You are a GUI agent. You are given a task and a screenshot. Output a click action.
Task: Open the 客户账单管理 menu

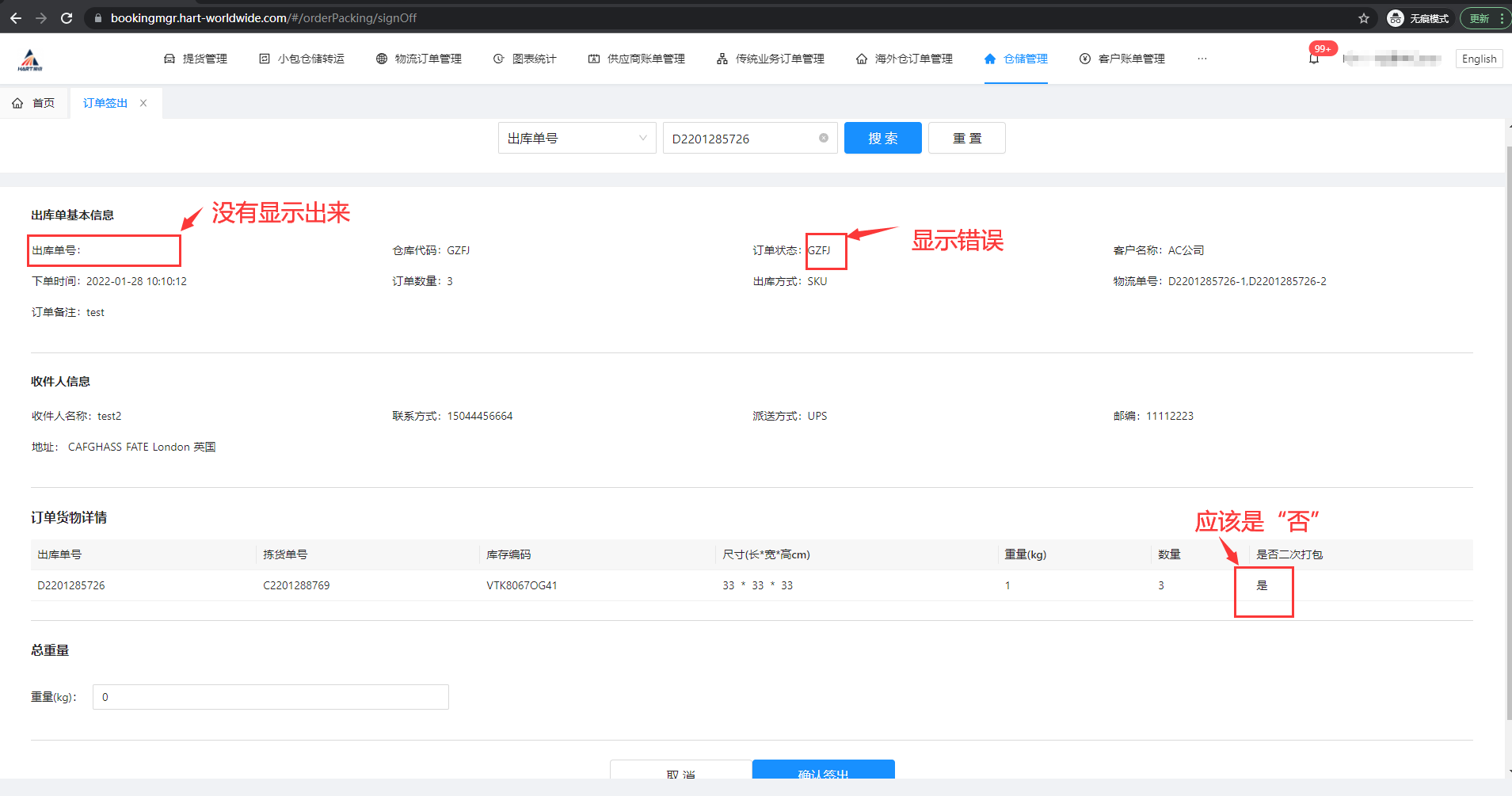[x=1122, y=59]
